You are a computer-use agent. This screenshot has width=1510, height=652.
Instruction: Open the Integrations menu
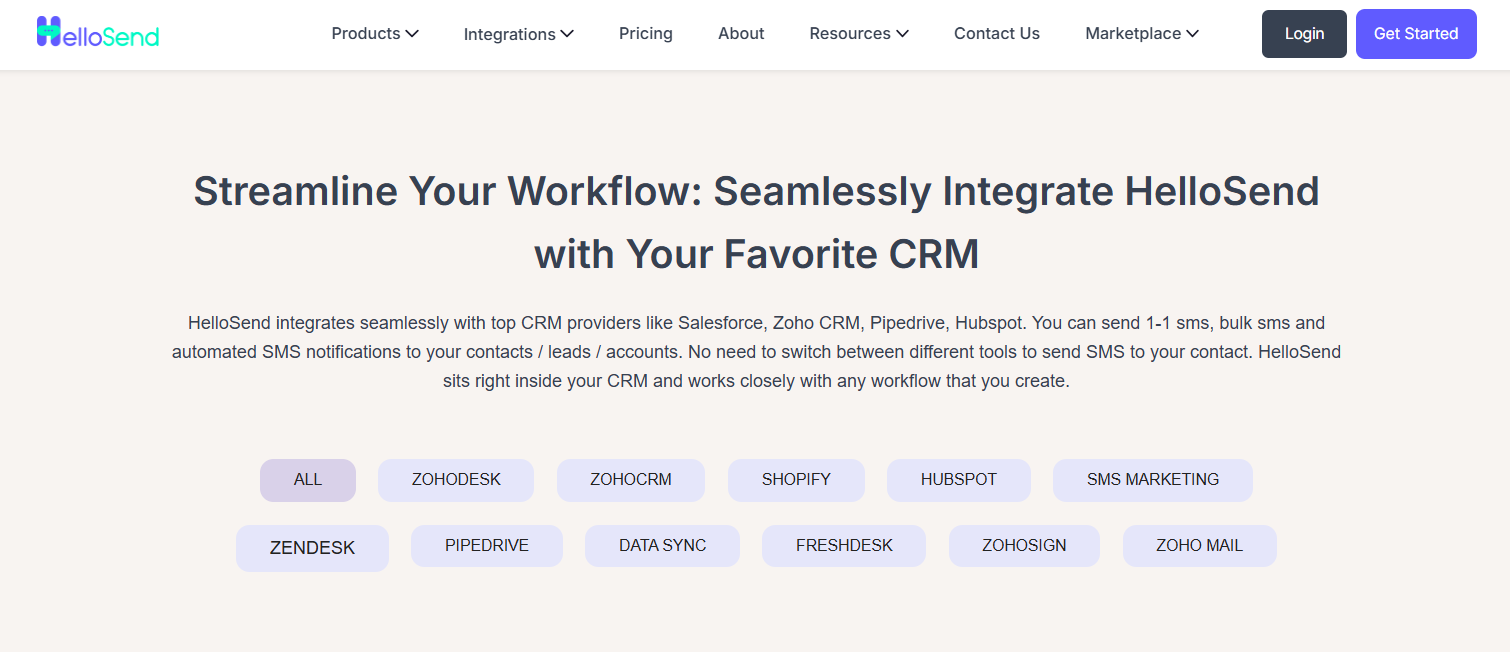coord(518,34)
